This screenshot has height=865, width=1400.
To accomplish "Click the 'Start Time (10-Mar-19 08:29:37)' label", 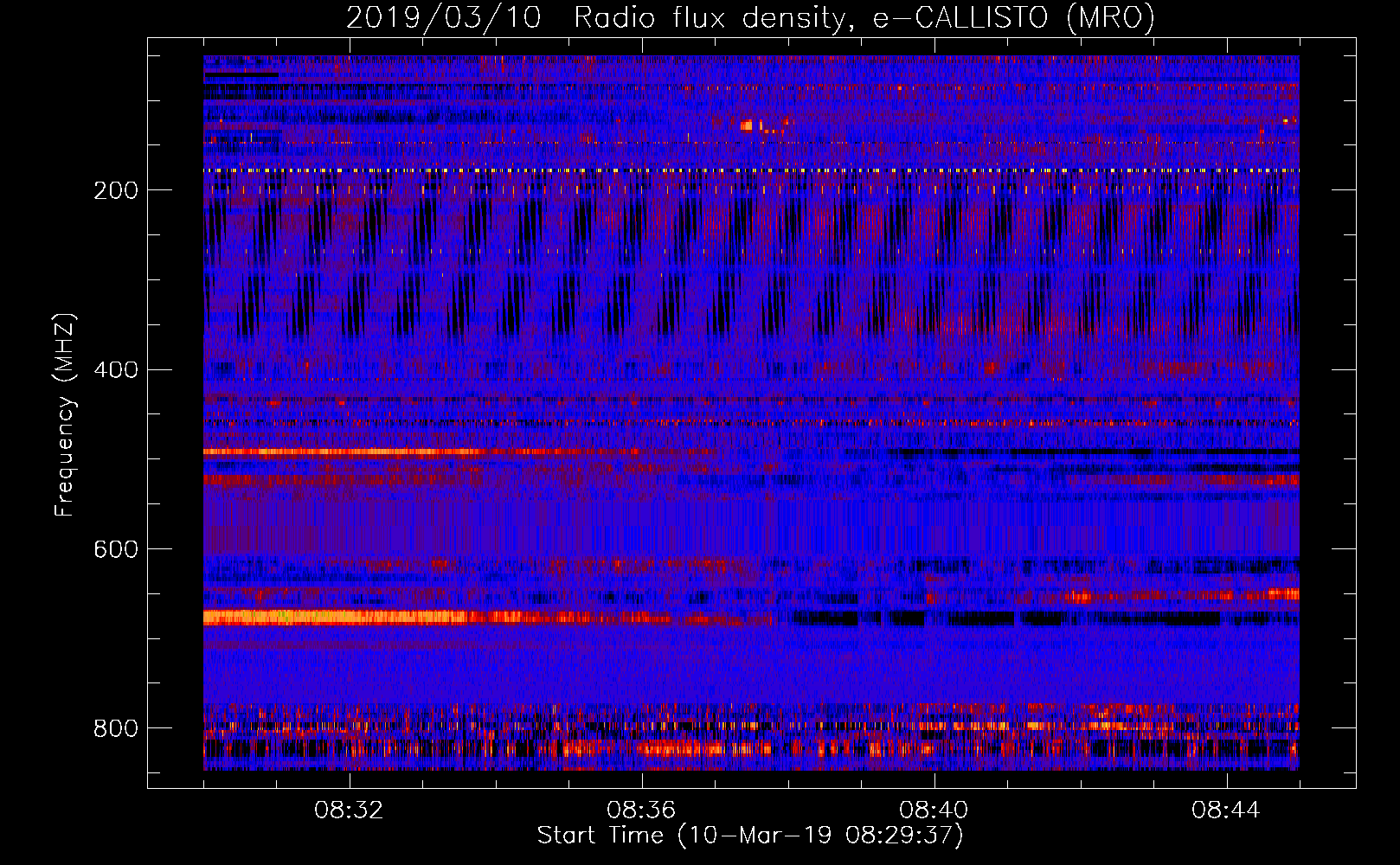I will [x=750, y=836].
